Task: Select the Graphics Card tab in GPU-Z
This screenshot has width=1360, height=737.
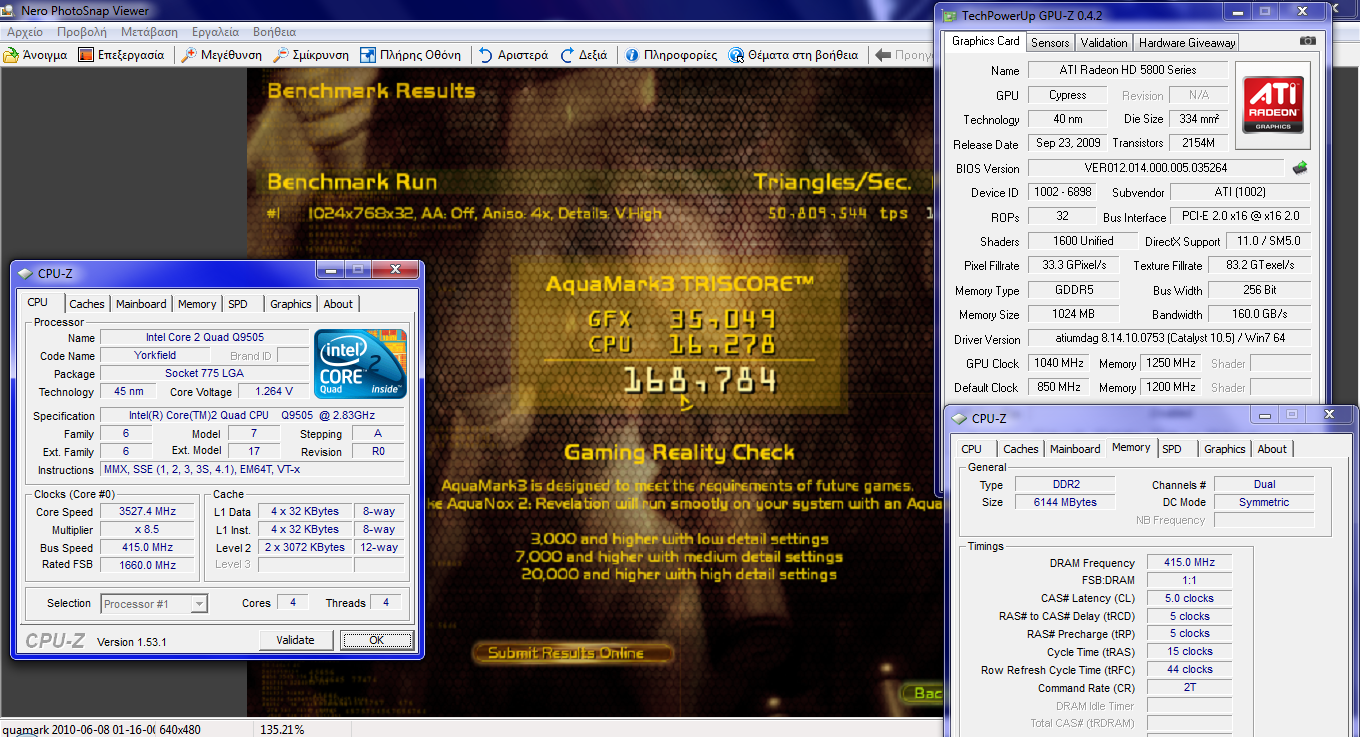Action: pyautogui.click(x=986, y=41)
